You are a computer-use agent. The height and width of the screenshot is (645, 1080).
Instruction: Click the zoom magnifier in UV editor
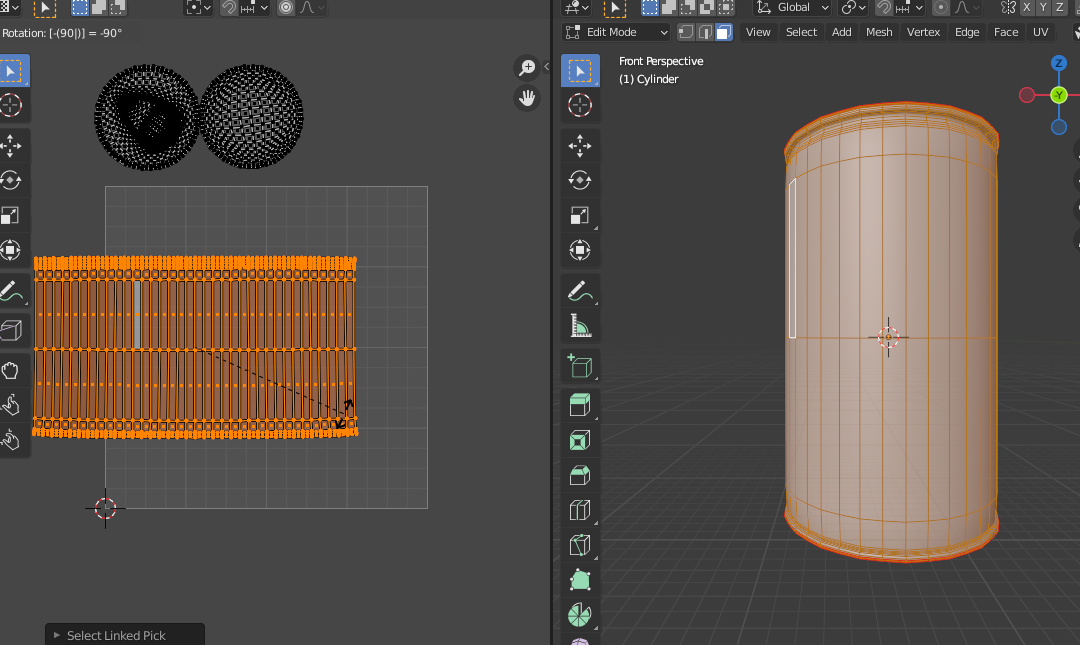point(526,68)
